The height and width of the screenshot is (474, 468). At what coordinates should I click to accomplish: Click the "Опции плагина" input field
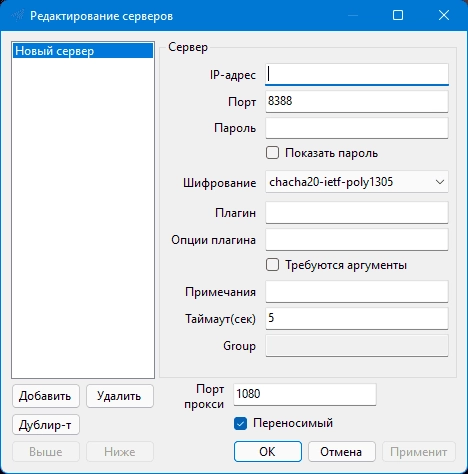point(357,240)
